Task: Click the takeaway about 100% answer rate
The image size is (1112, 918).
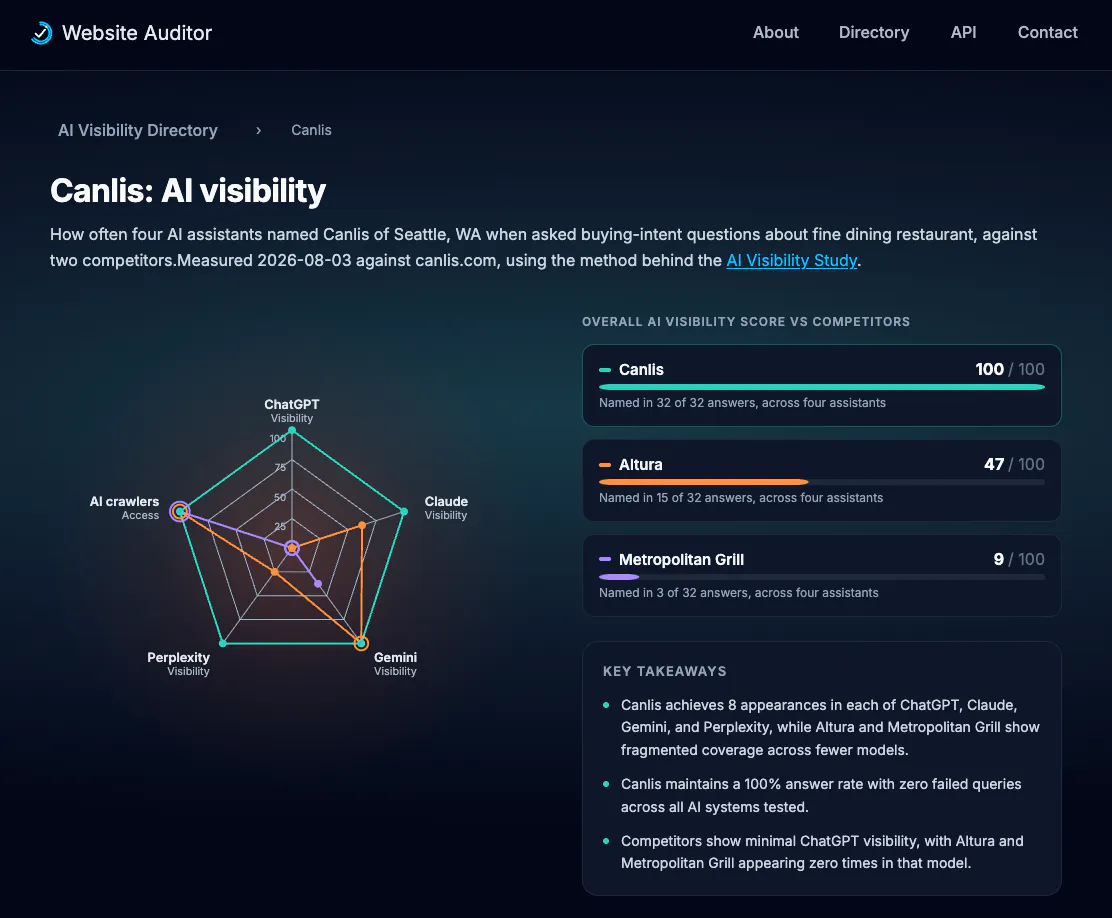Action: tap(821, 795)
